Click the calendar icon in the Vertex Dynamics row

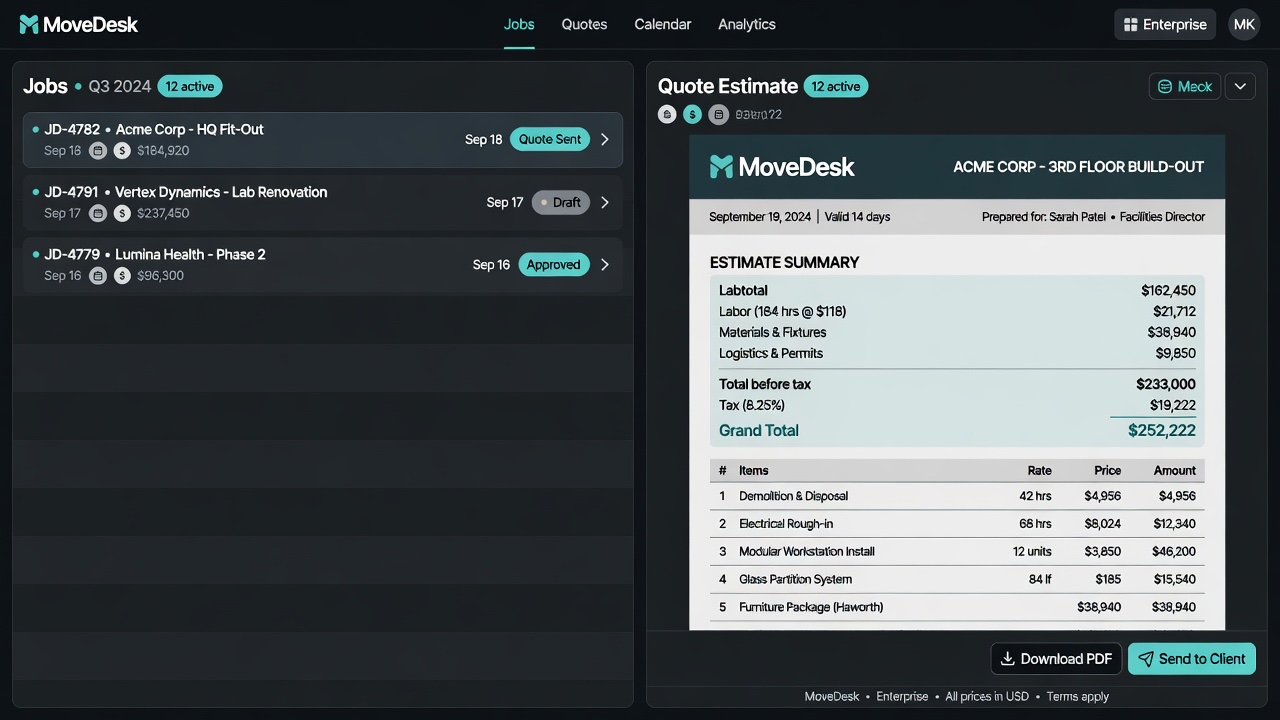click(x=98, y=213)
